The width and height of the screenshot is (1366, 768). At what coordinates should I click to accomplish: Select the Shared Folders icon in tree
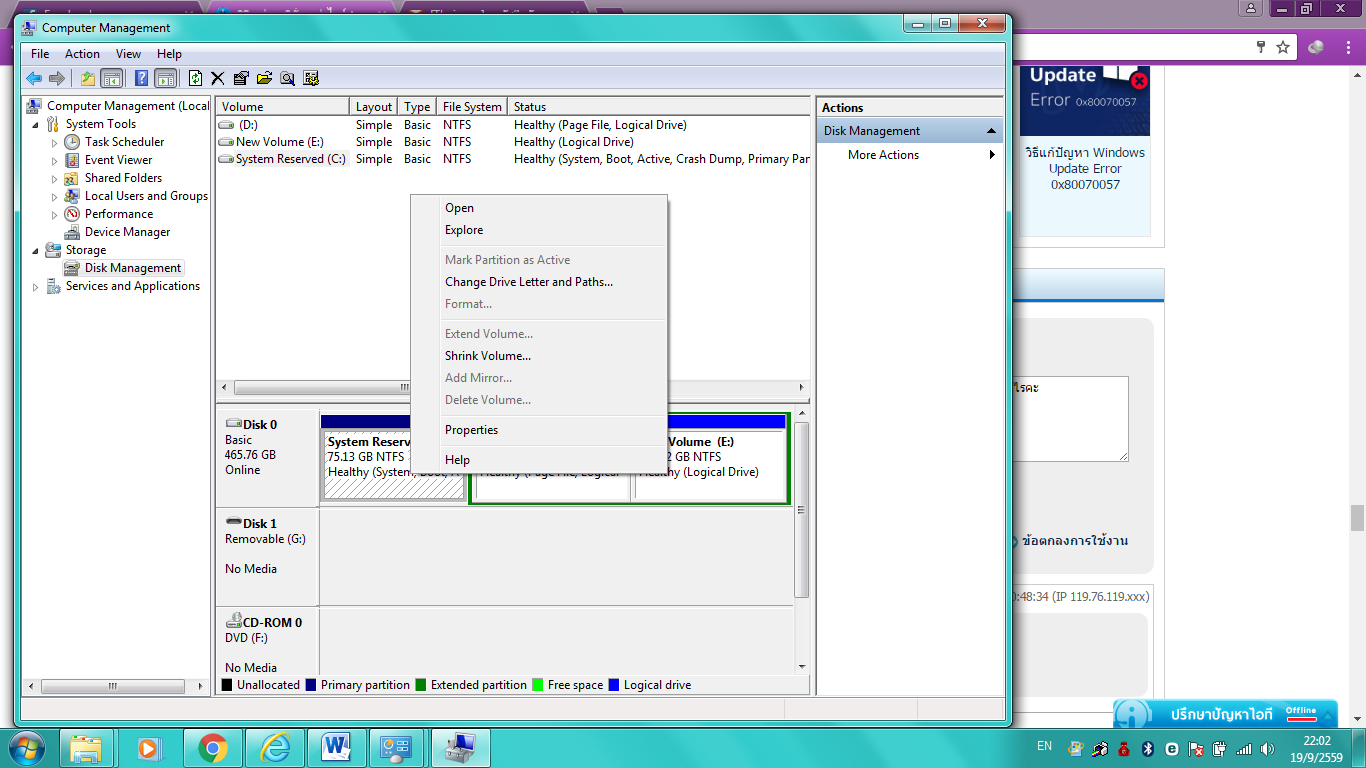click(72, 178)
